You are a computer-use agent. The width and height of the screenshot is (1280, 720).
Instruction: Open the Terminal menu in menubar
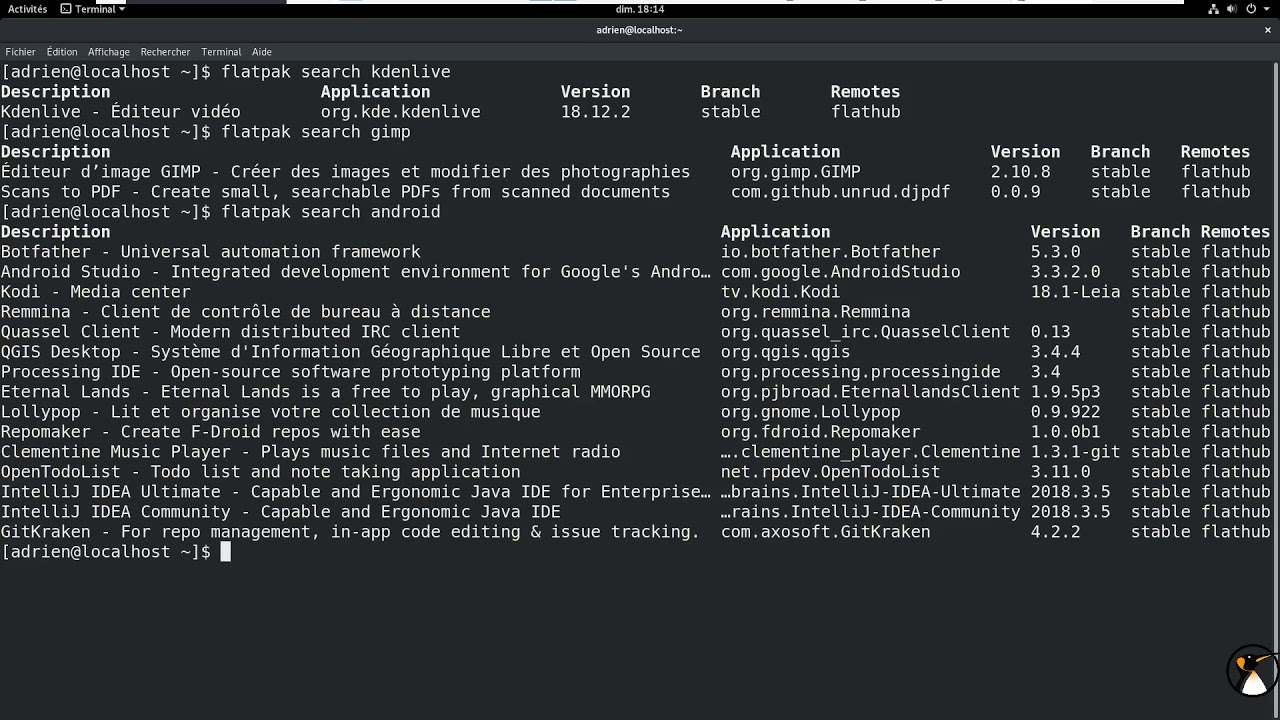point(221,52)
